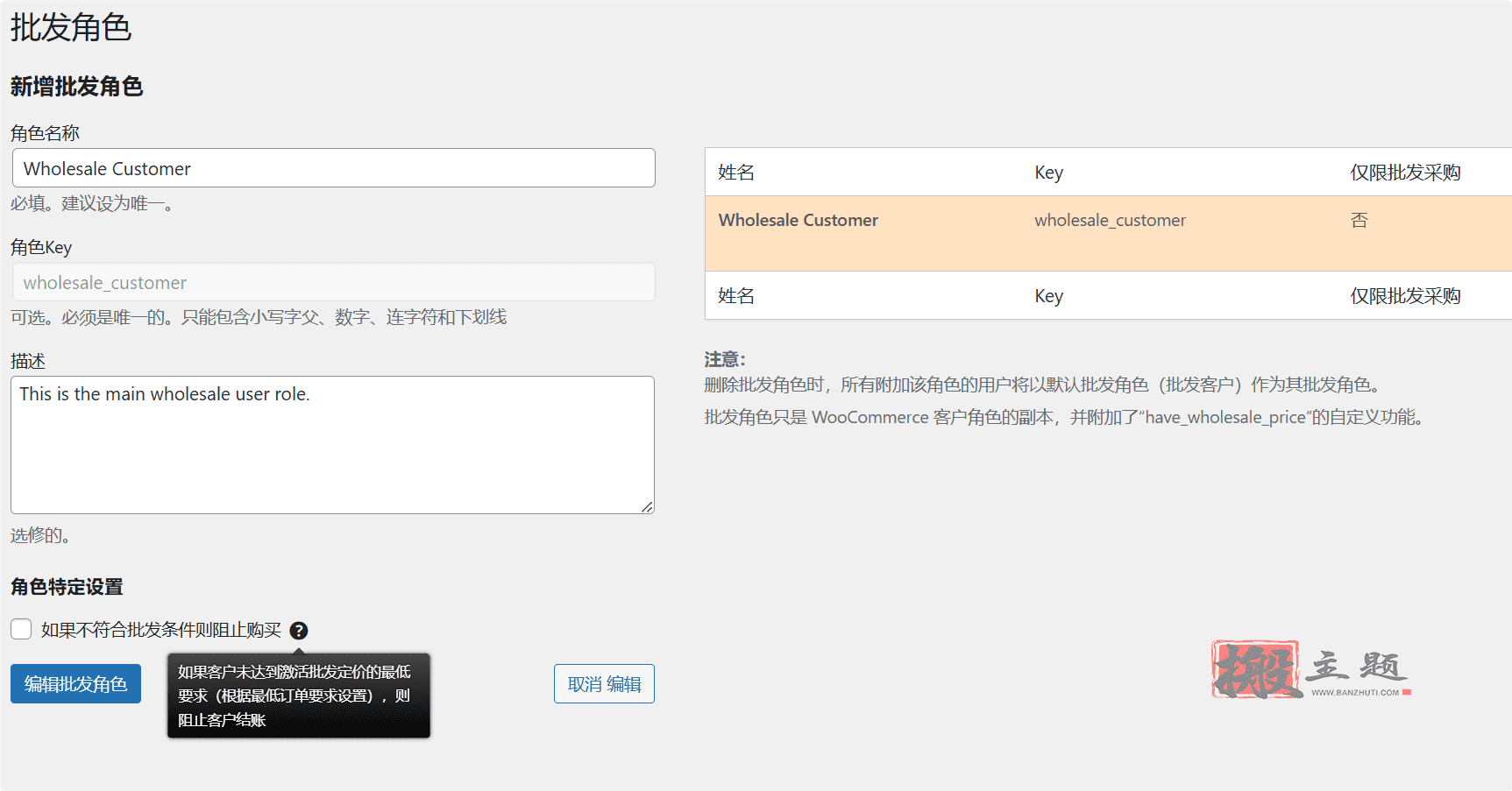The height and width of the screenshot is (791, 1512).
Task: Click the 批发角色 page title
Action: (x=71, y=28)
